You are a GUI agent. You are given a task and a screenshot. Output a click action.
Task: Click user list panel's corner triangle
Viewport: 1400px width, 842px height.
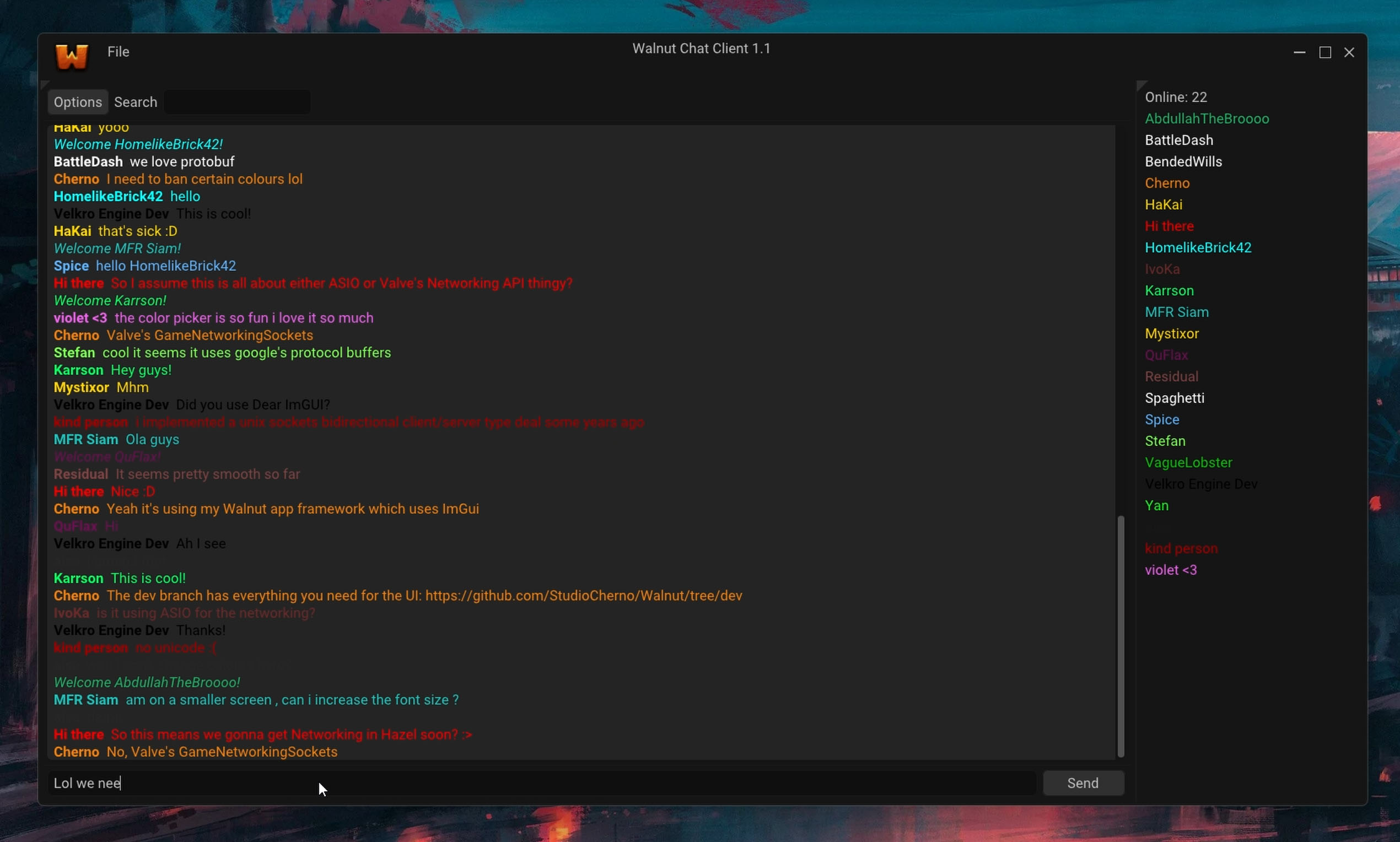(x=1140, y=85)
